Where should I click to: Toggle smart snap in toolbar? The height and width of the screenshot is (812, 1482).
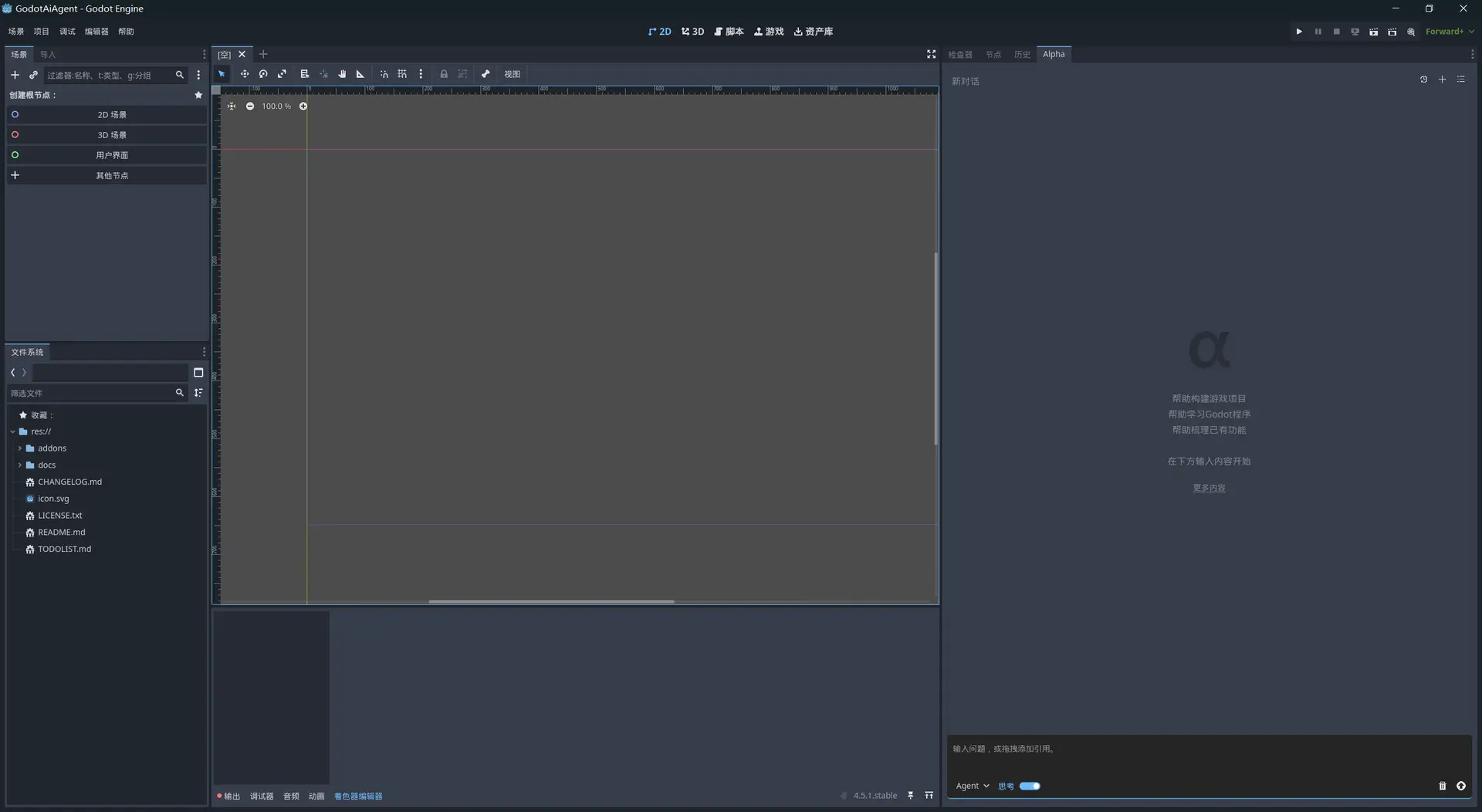pyautogui.click(x=384, y=74)
